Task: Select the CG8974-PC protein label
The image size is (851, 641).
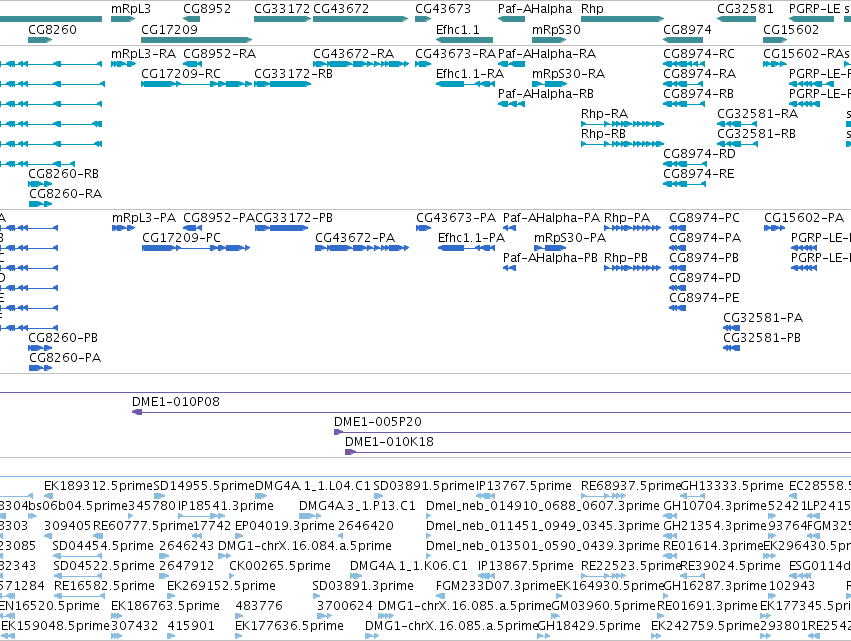Action: click(x=704, y=218)
